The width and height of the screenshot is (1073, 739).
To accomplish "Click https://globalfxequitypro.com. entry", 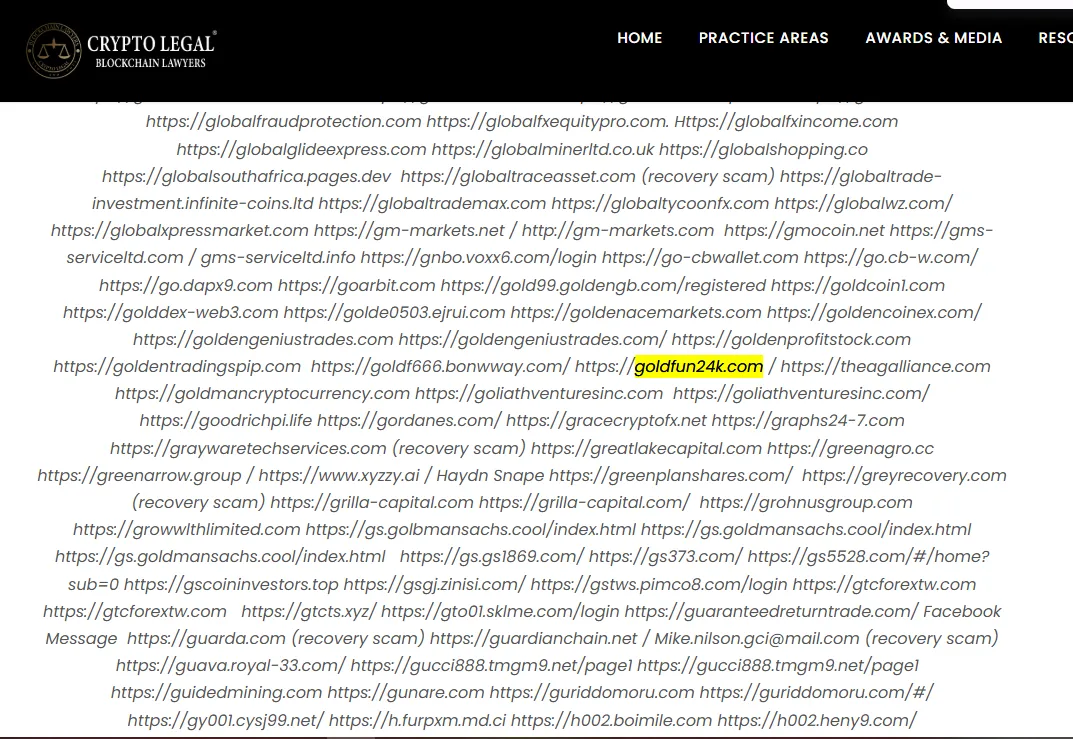I will 547,122.
